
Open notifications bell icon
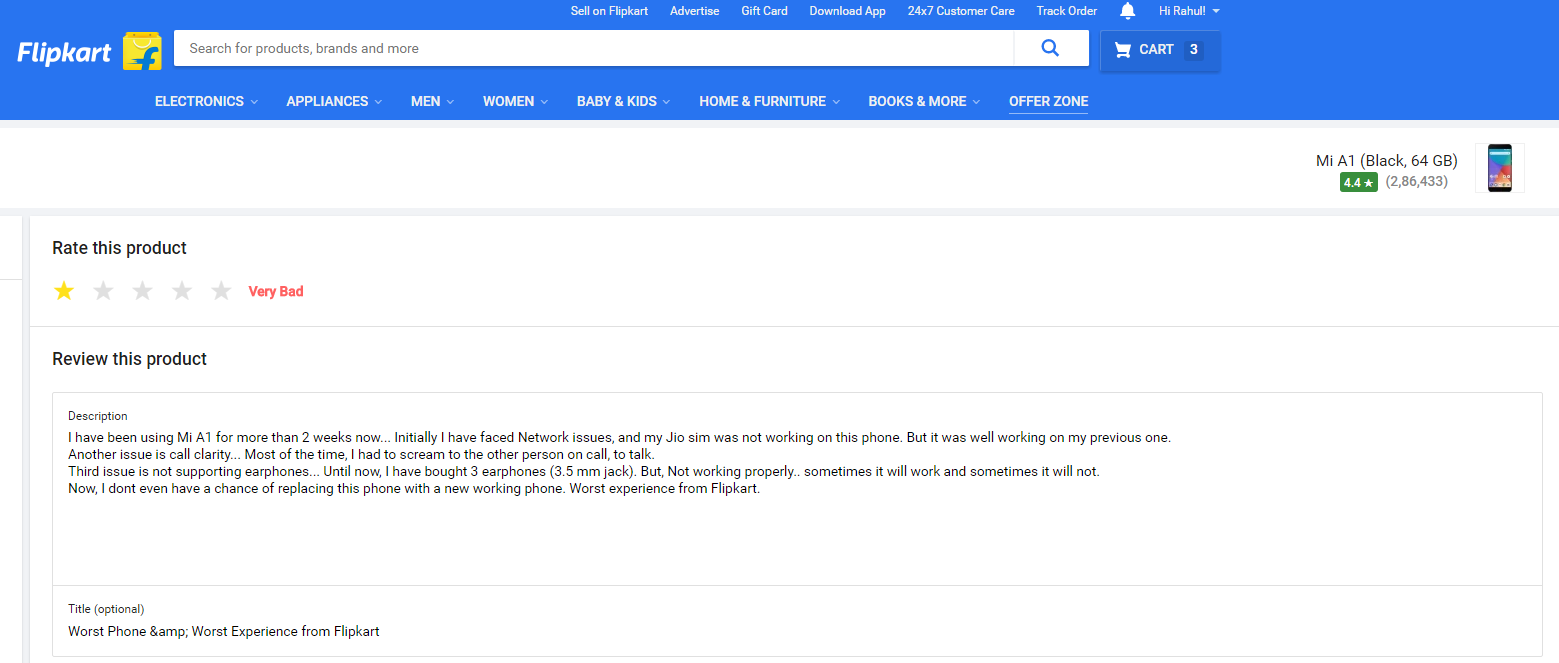[x=1128, y=11]
